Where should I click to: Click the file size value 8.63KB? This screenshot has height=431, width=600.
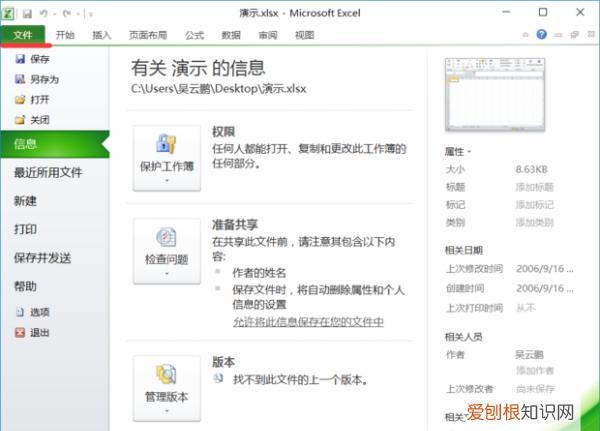[x=532, y=169]
